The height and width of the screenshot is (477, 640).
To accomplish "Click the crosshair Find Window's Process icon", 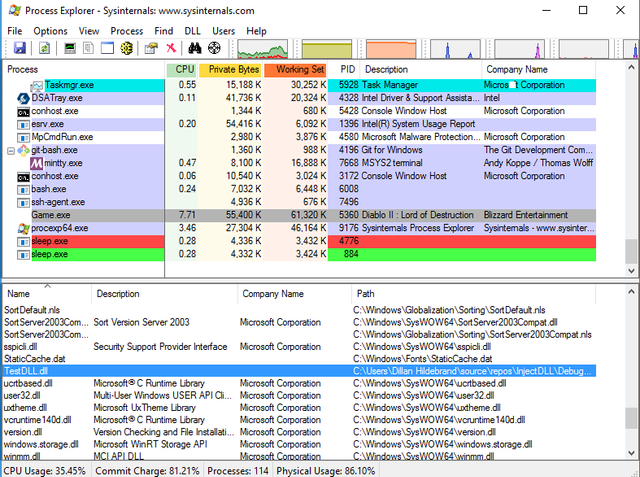I will click(x=215, y=48).
